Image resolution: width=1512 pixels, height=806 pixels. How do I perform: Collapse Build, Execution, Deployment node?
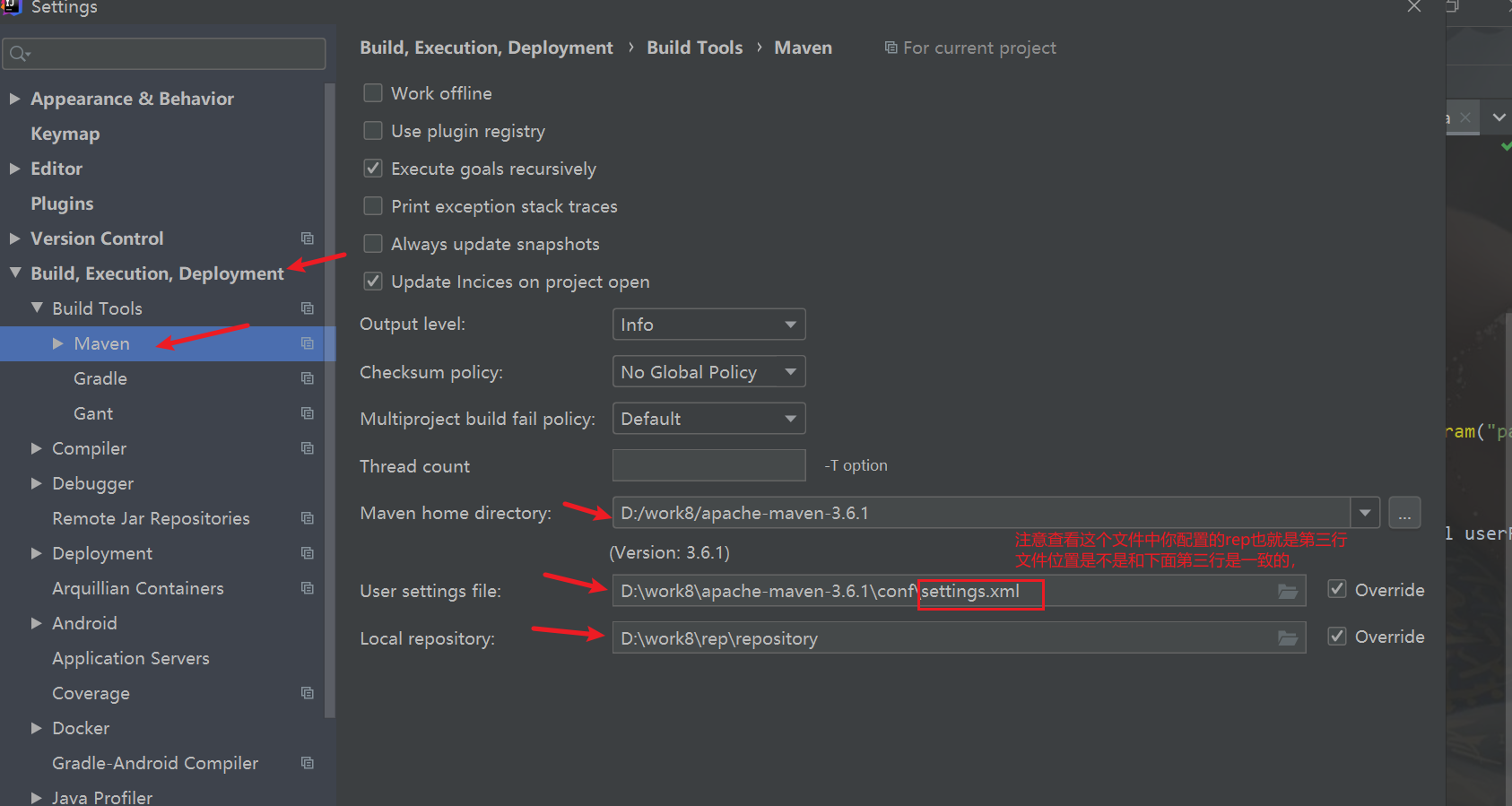(15, 273)
